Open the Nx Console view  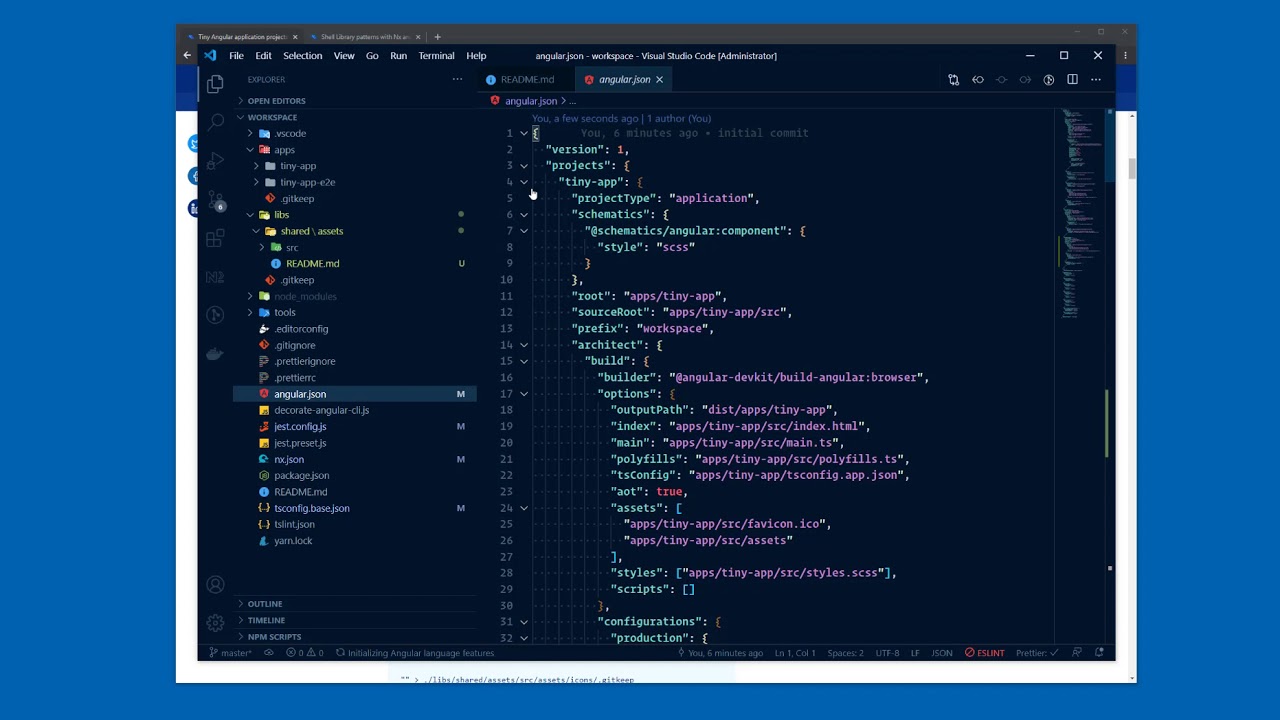(215, 277)
